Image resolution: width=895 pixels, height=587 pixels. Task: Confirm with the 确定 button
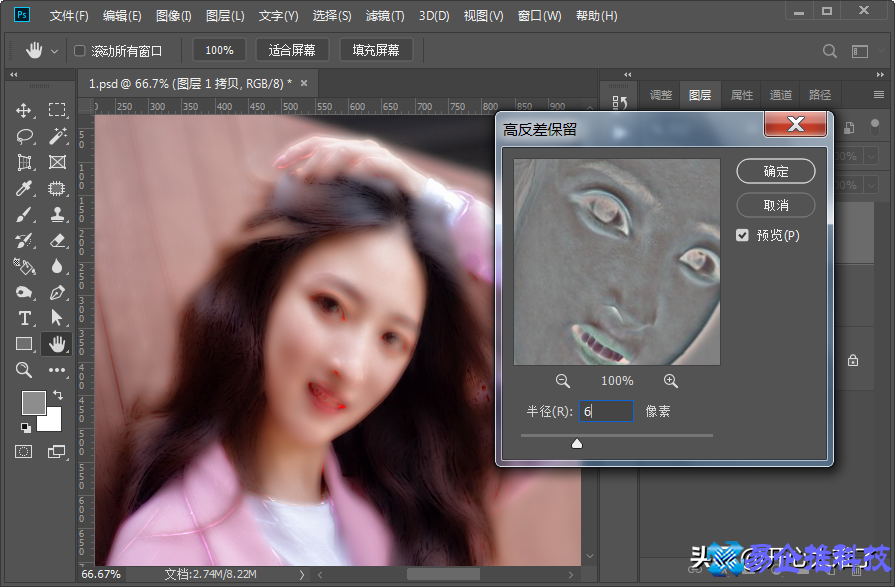[775, 171]
